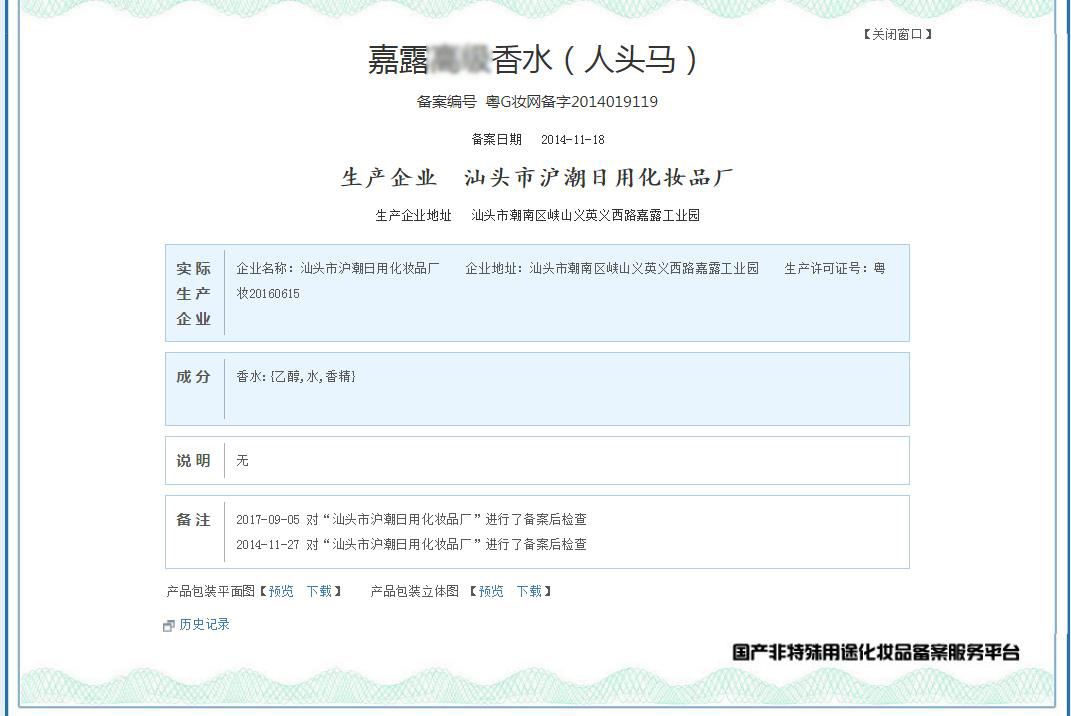
Task: Click the 生产企业地址 address text
Action: point(585,215)
